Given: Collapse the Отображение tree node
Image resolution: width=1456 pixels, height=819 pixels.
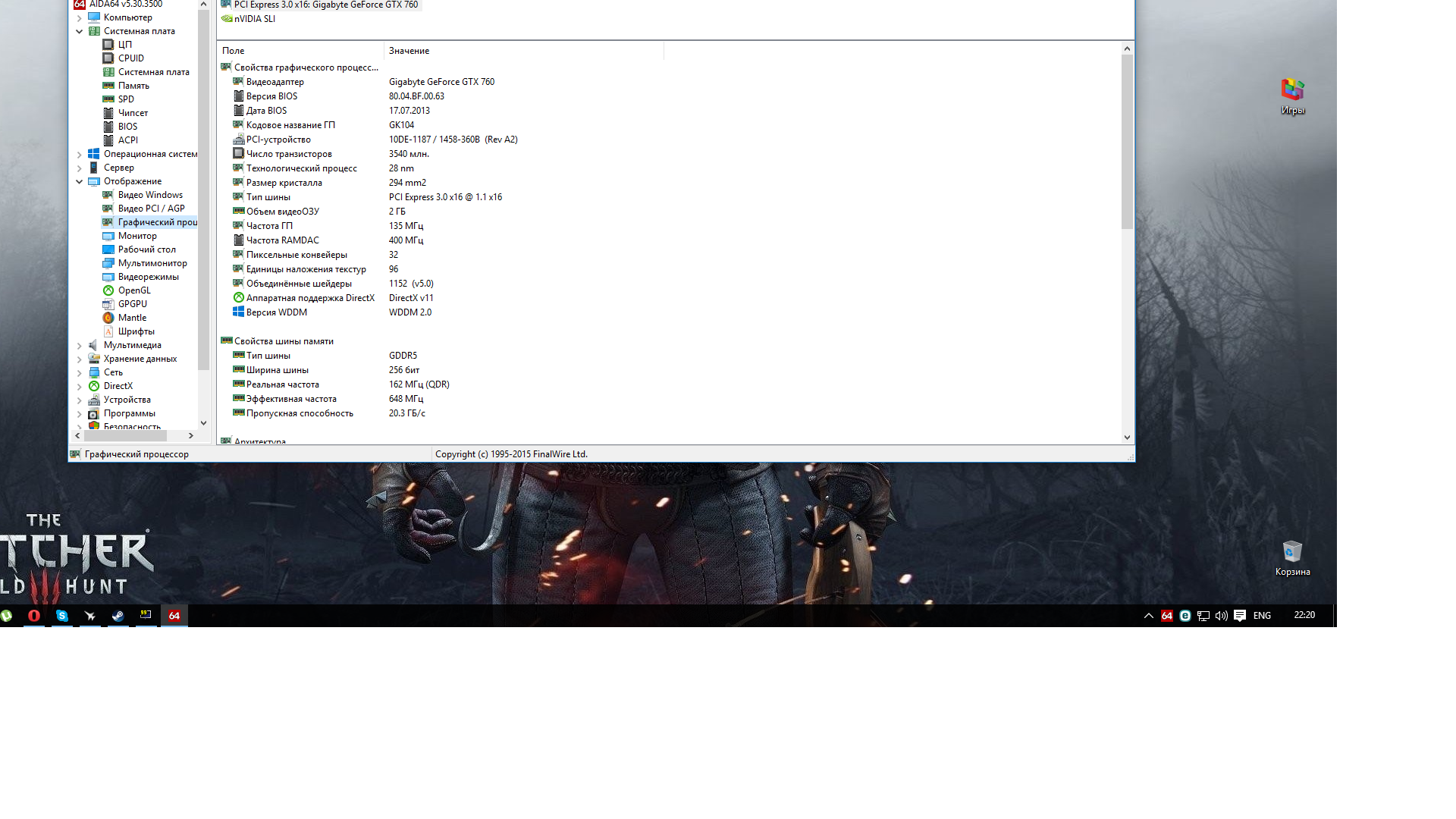Looking at the screenshot, I should [80, 182].
